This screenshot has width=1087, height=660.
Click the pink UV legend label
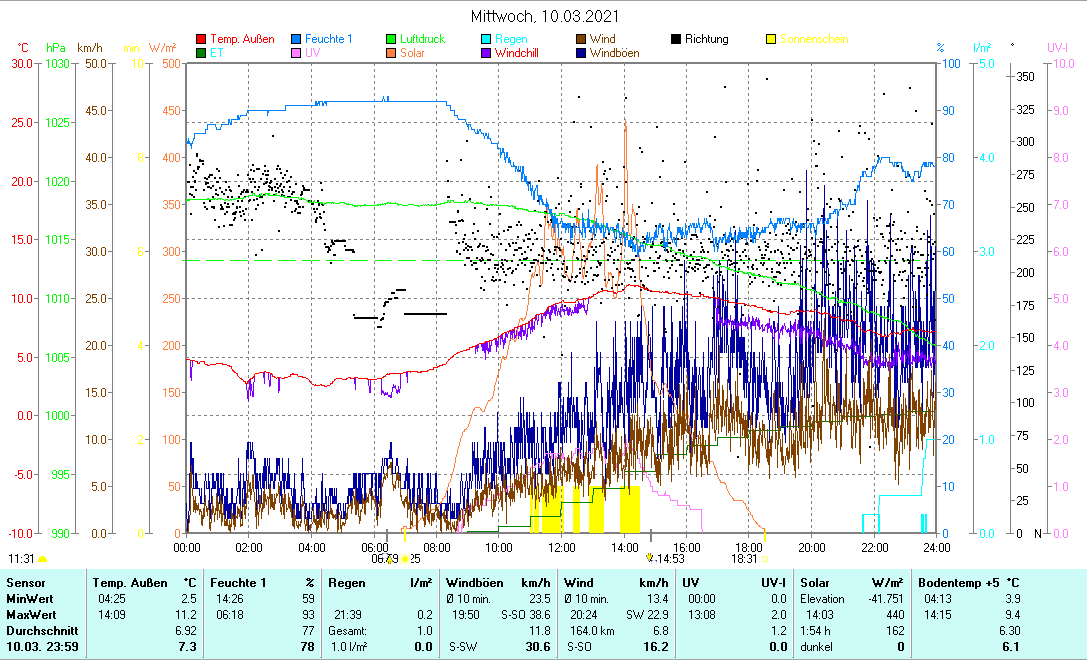point(313,53)
